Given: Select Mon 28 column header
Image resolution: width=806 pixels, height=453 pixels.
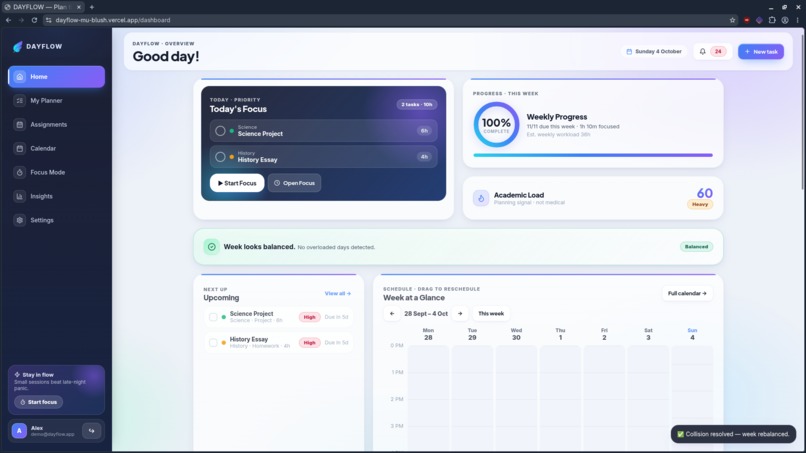Looking at the screenshot, I should [x=428, y=334].
